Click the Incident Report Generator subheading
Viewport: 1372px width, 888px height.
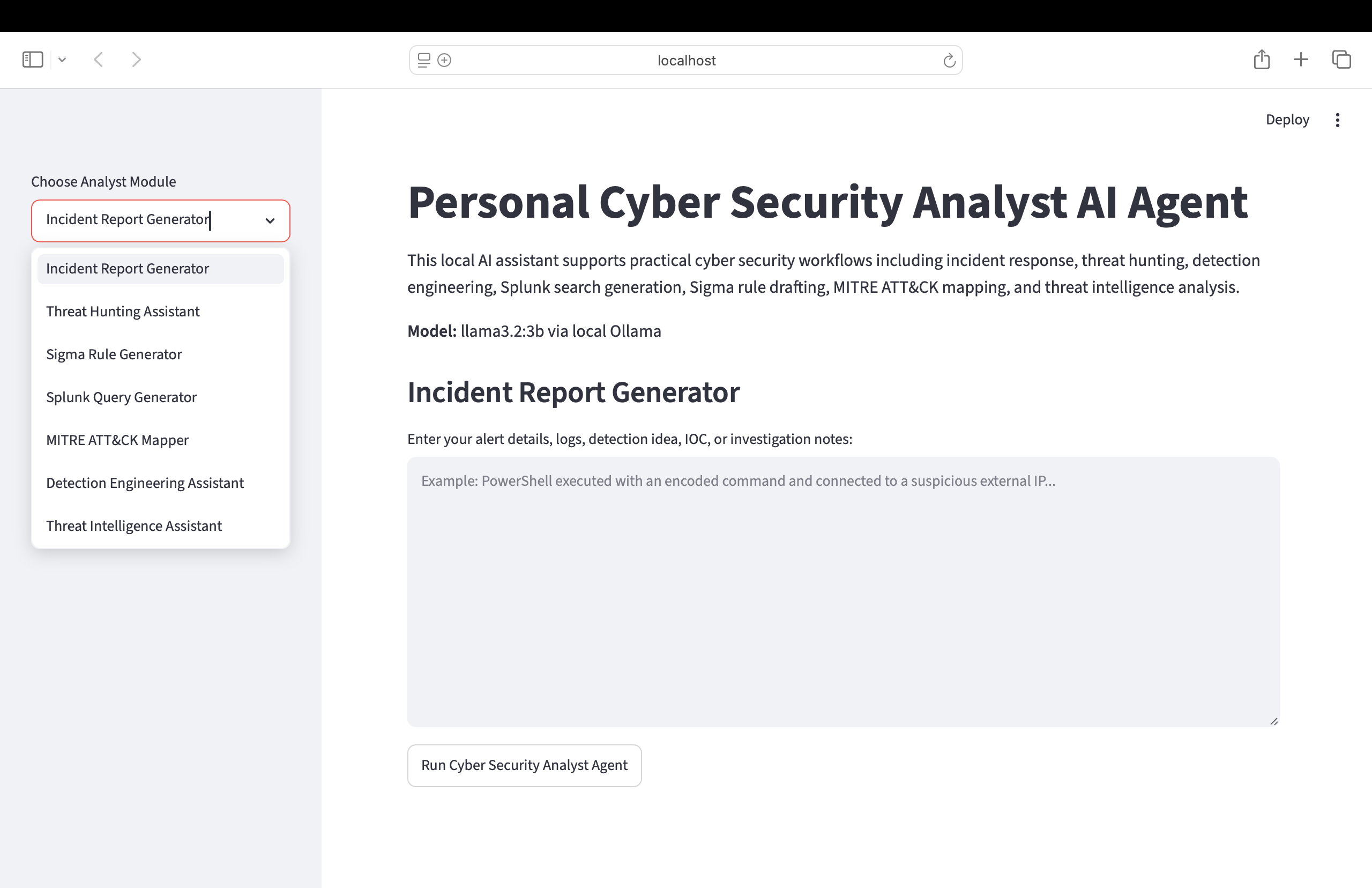pyautogui.click(x=573, y=393)
